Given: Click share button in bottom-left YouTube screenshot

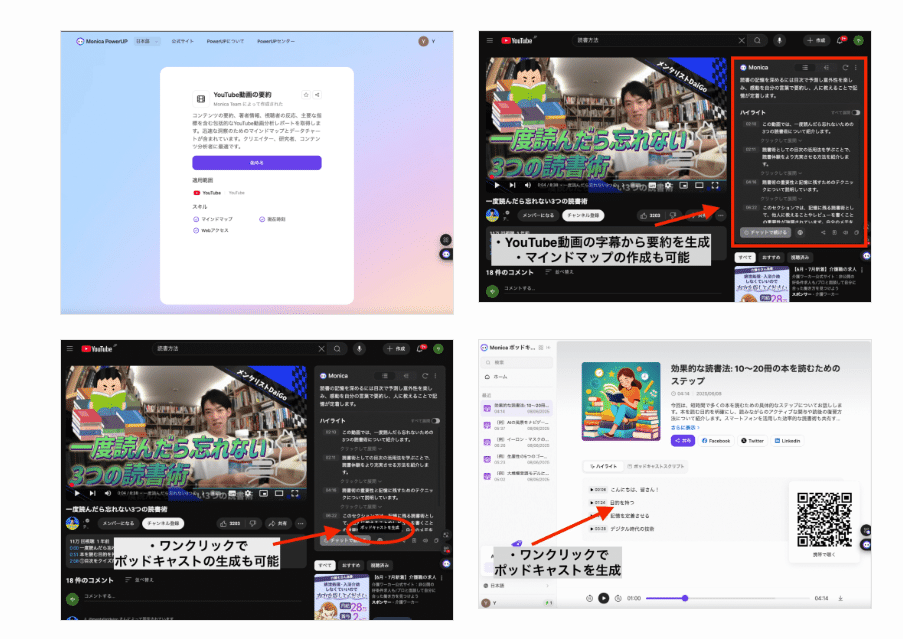Looking at the screenshot, I should click(278, 523).
